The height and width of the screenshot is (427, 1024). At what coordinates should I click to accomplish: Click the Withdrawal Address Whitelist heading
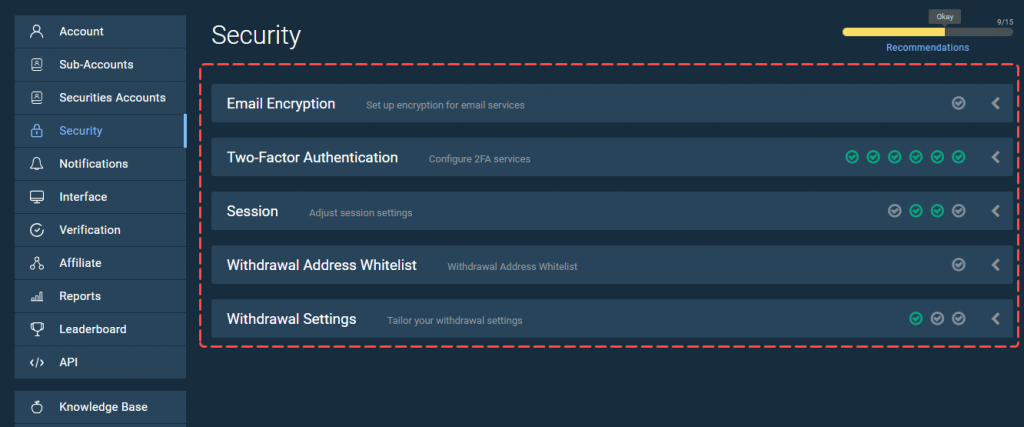[321, 265]
